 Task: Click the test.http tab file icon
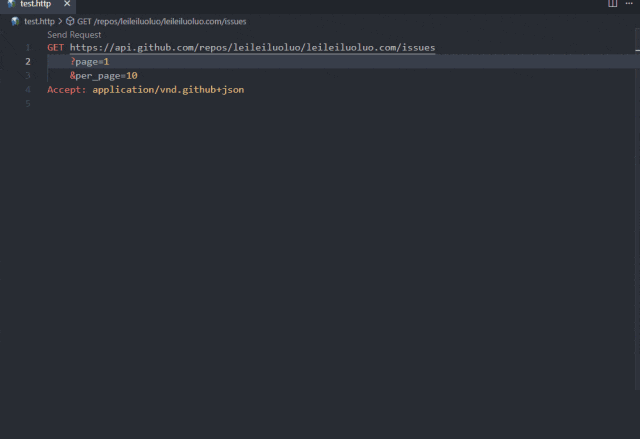click(x=11, y=4)
